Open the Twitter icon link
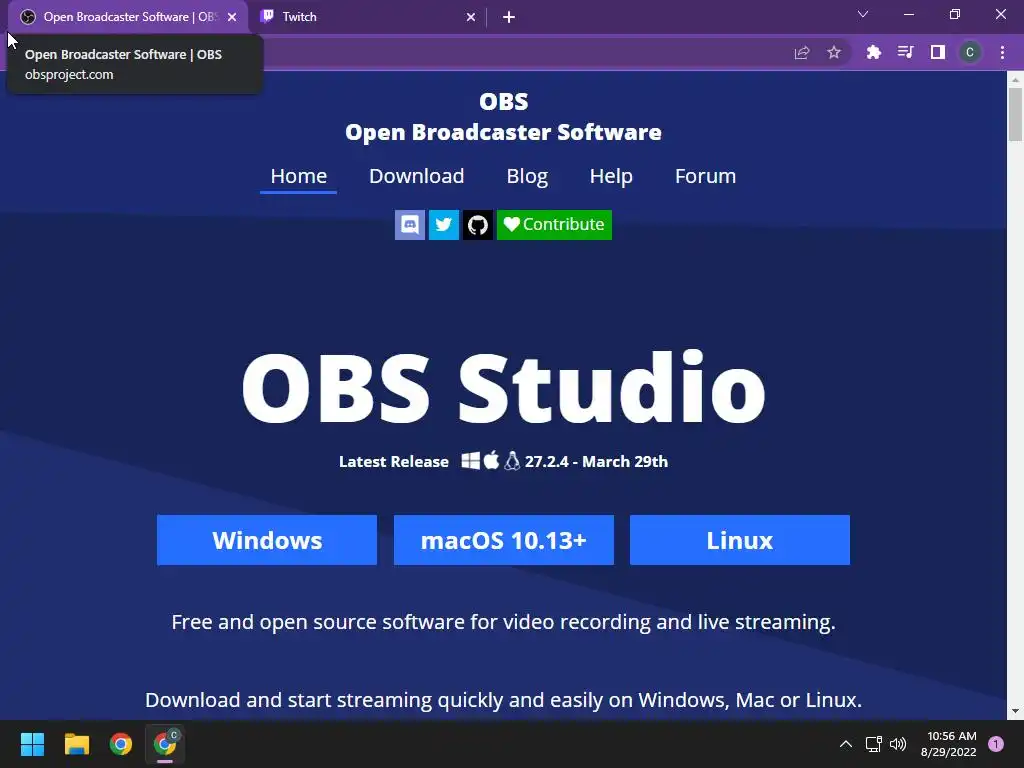 point(443,225)
